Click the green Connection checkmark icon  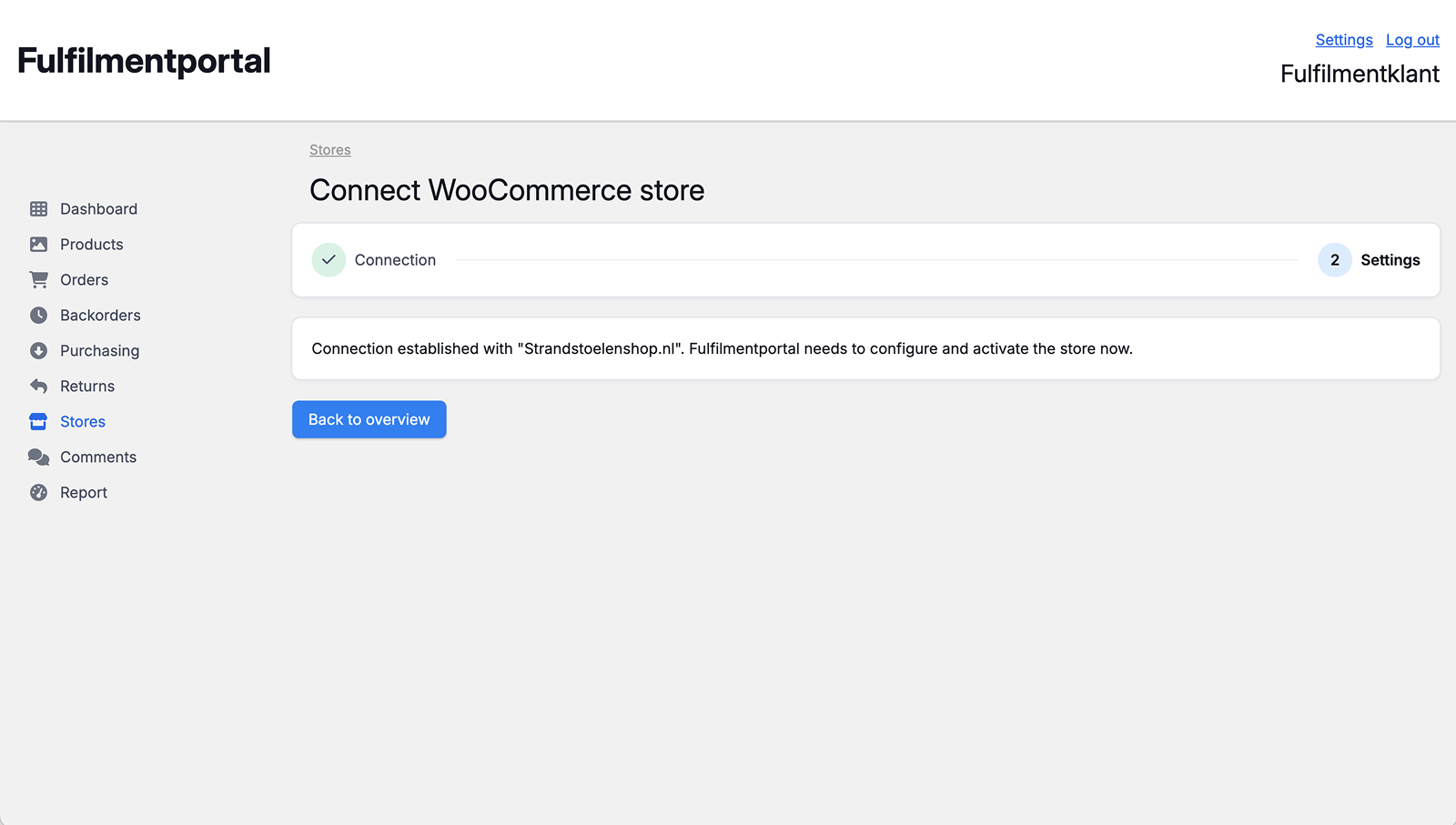click(329, 259)
